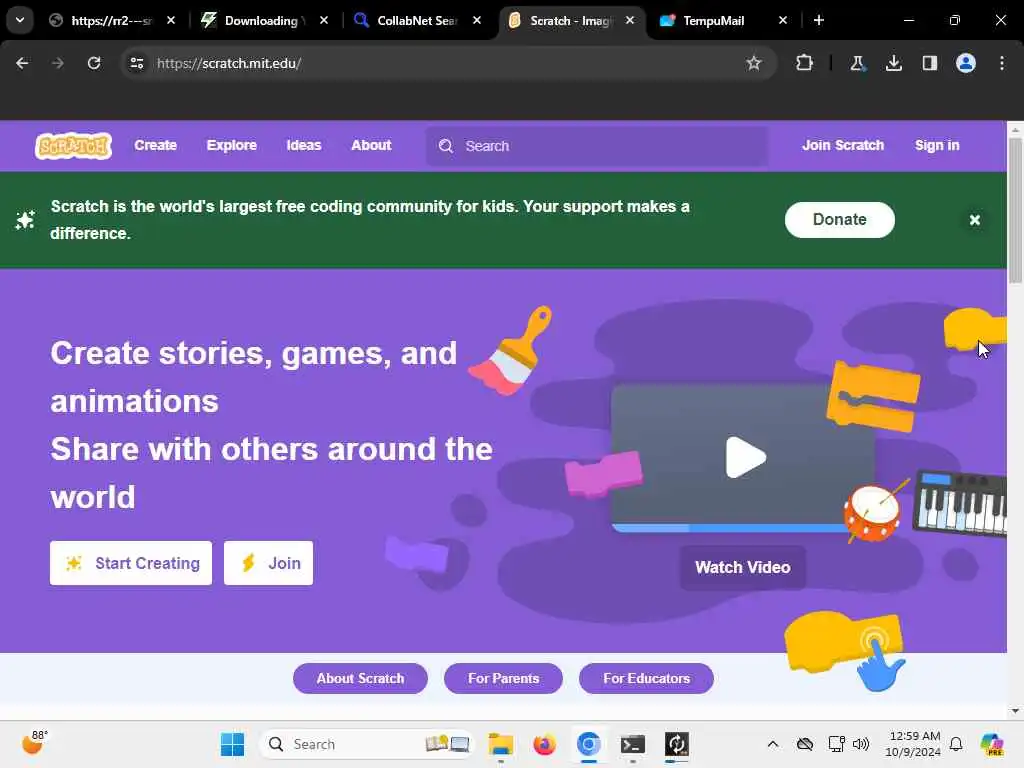The height and width of the screenshot is (768, 1024).
Task: Open the Chrome Labs flask icon
Action: (857, 63)
